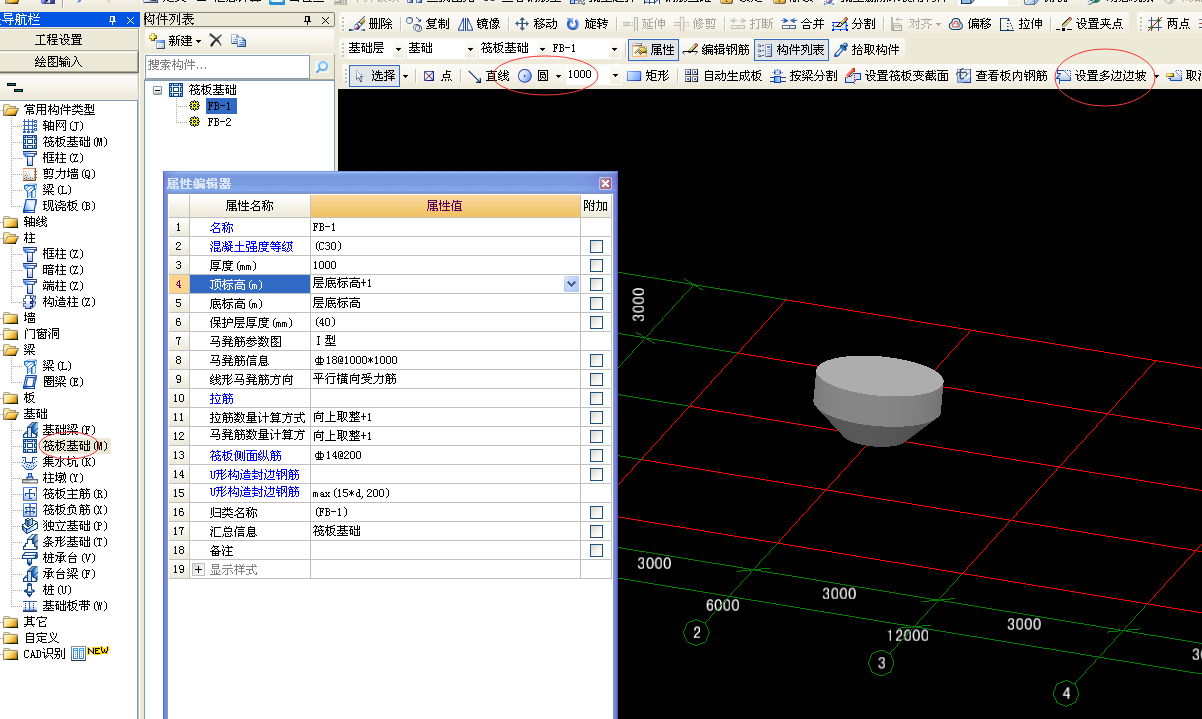Click 设置夹点 tool
Screen dimensions: 1202x719
pos(1090,24)
